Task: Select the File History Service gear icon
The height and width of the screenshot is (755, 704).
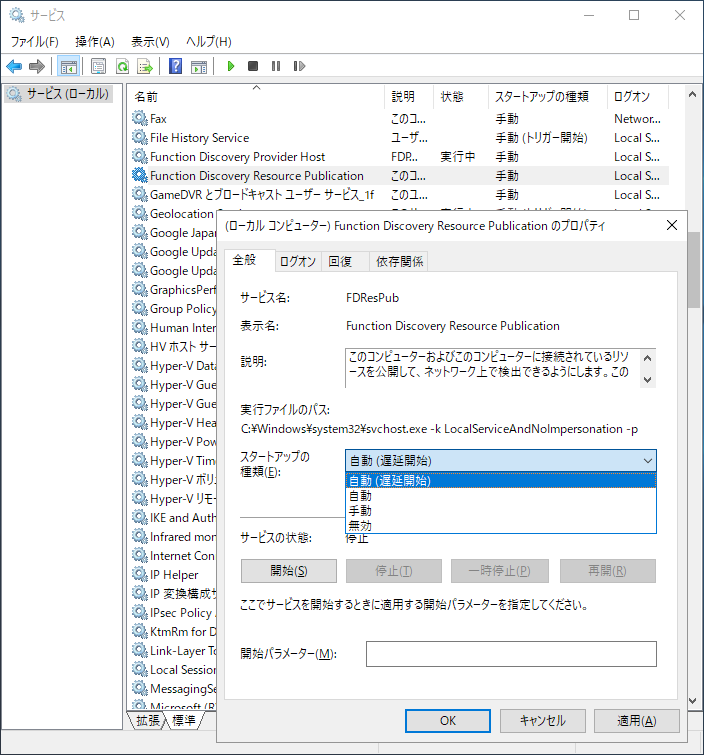Action: click(x=140, y=137)
